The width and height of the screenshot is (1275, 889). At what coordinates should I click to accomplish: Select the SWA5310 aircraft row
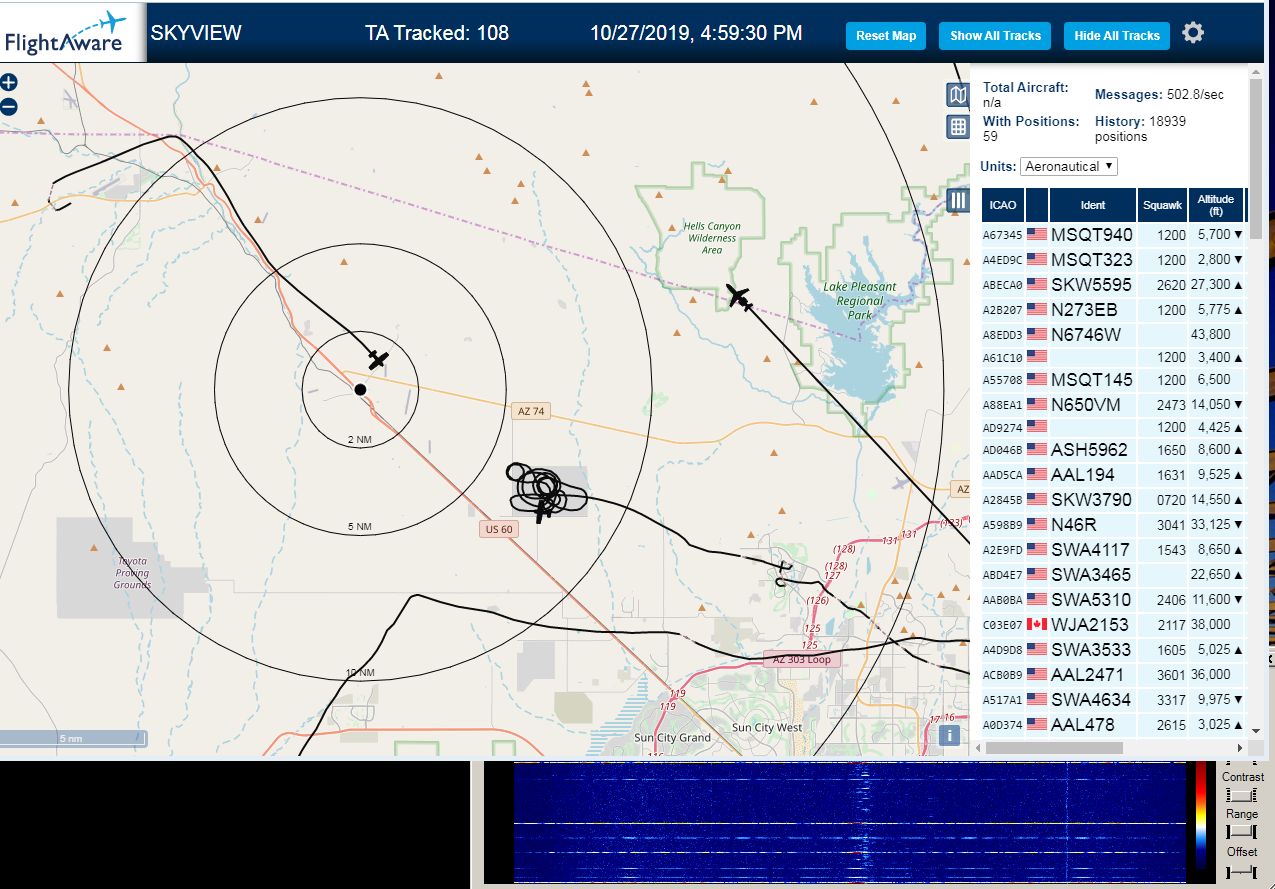[1113, 600]
